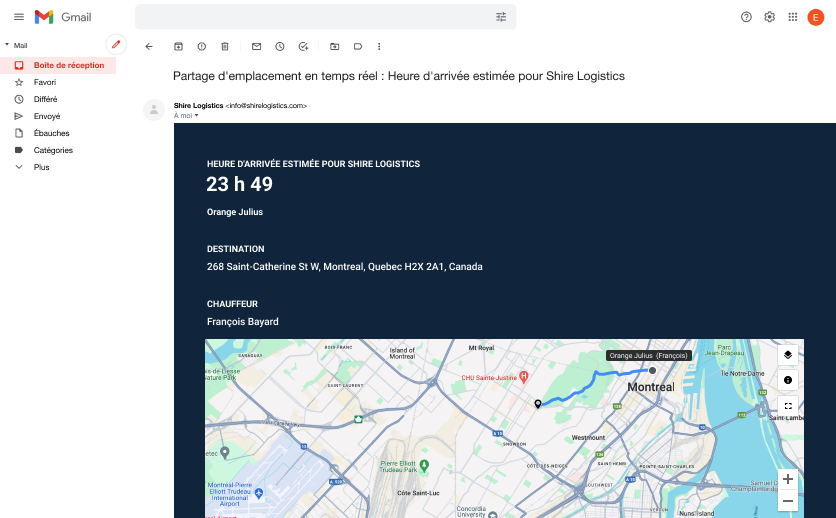836x518 pixels.
Task: Compose a new message with pencil icon
Action: pyautogui.click(x=116, y=44)
